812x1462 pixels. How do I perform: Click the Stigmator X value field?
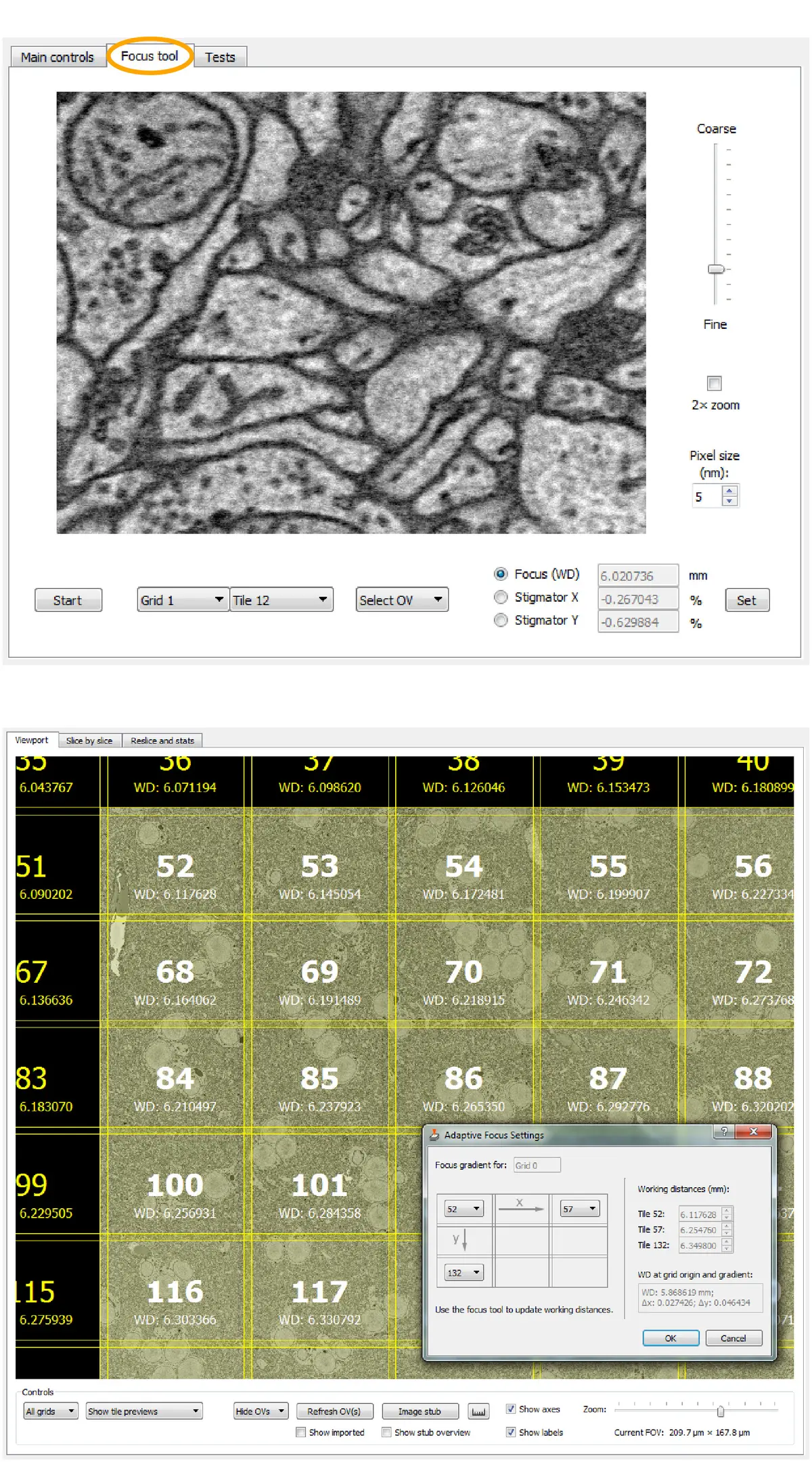point(637,599)
